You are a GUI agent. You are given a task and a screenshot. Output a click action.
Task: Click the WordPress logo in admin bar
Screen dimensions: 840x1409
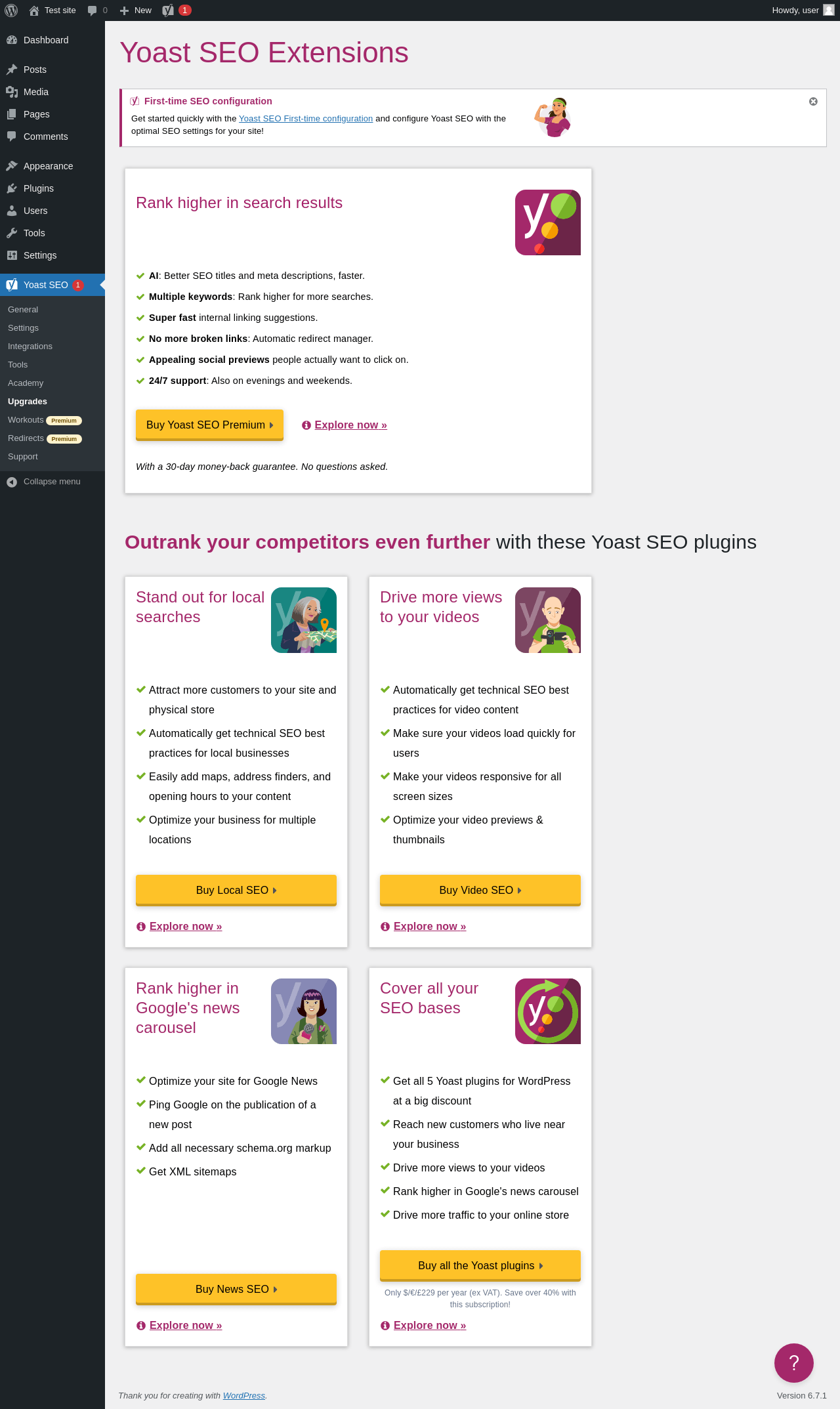click(11, 11)
